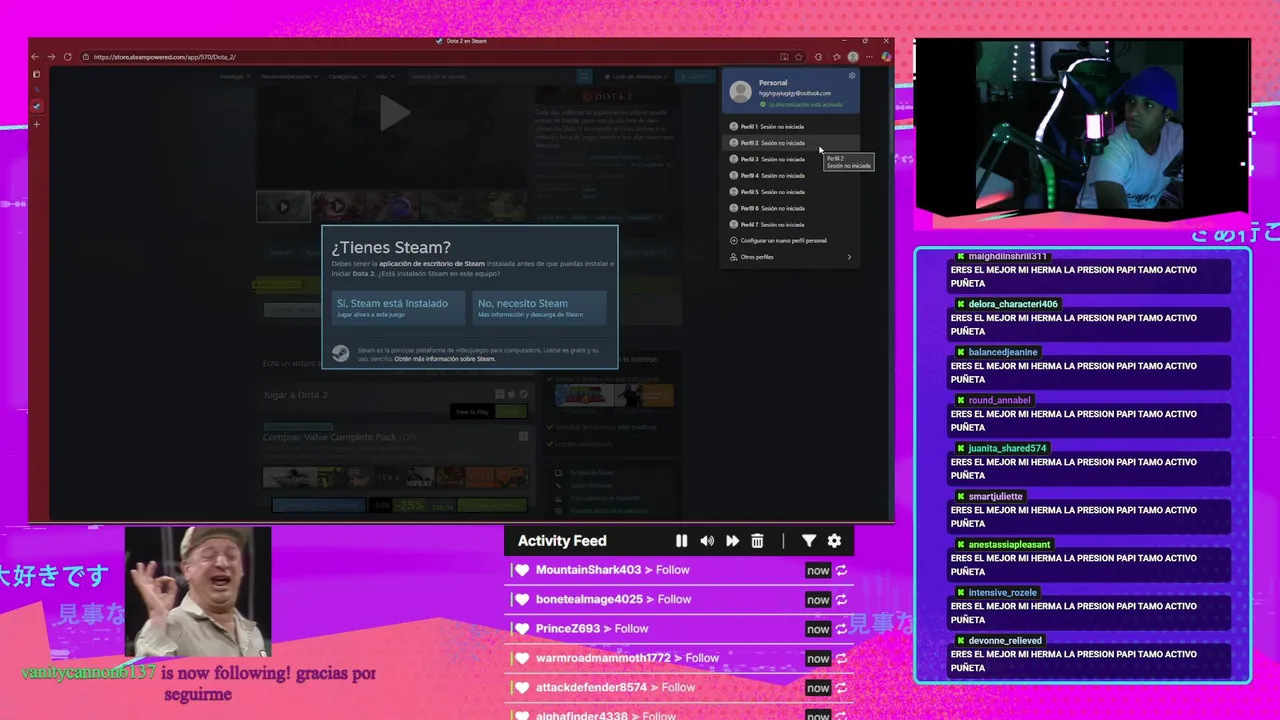
Task: Switch to Perfil 2
Action: [789, 143]
